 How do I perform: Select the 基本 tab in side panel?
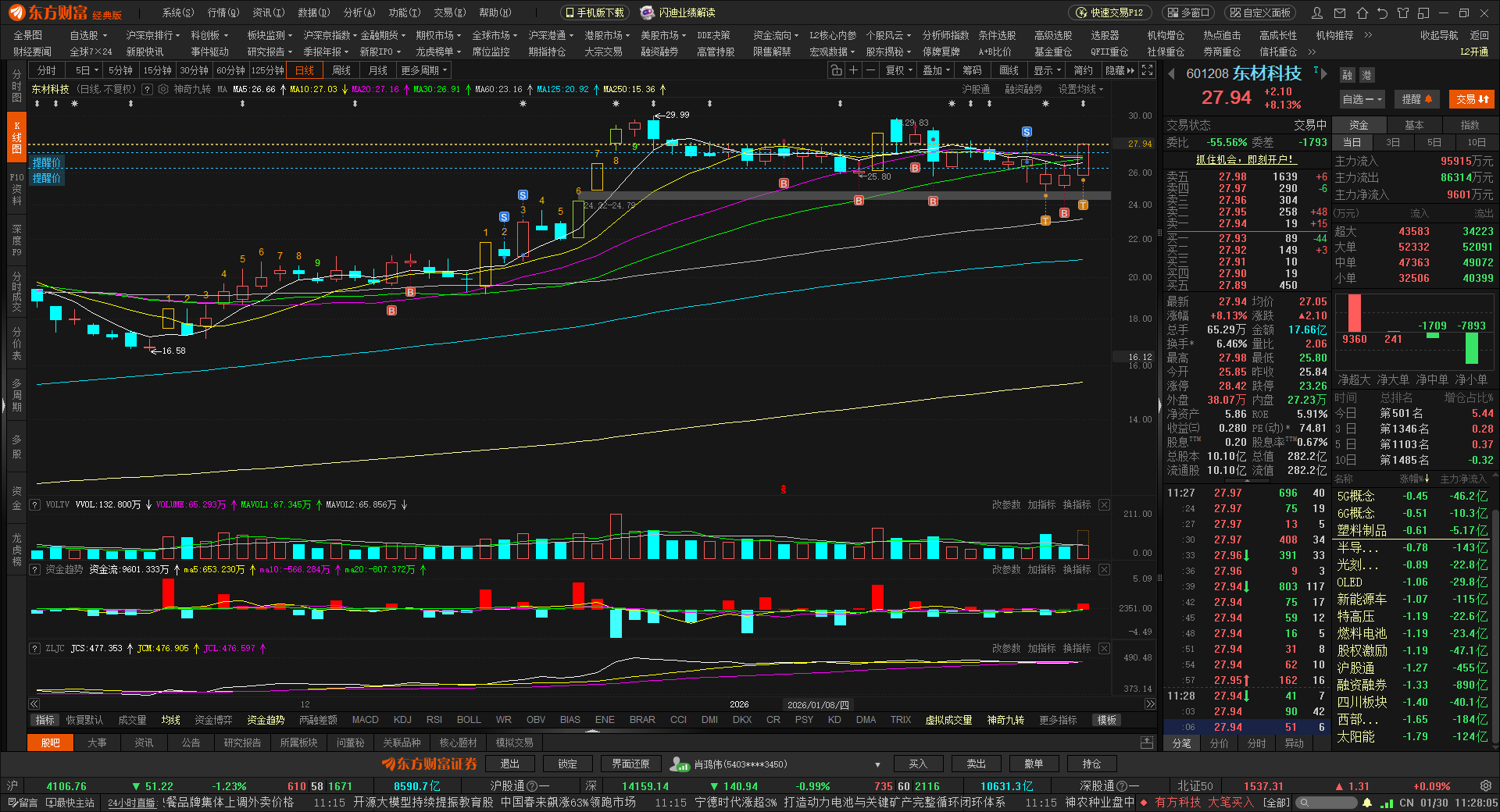pos(1414,125)
